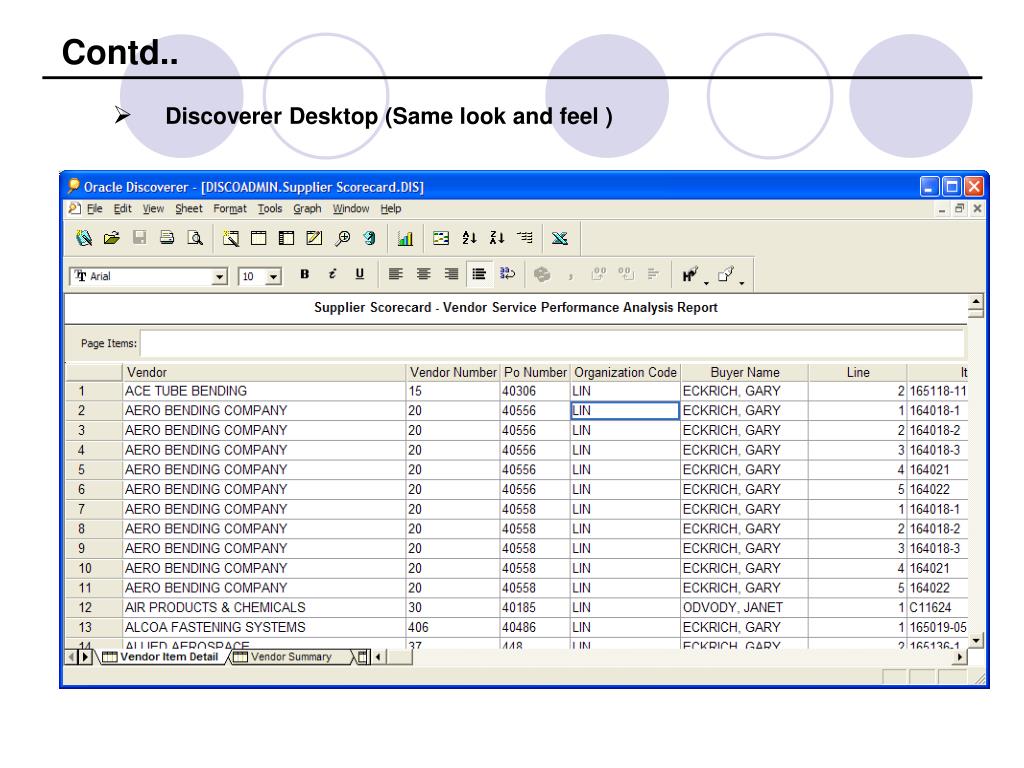Click the Buyer Name column header
This screenshot has width=1024, height=768.
(x=744, y=372)
